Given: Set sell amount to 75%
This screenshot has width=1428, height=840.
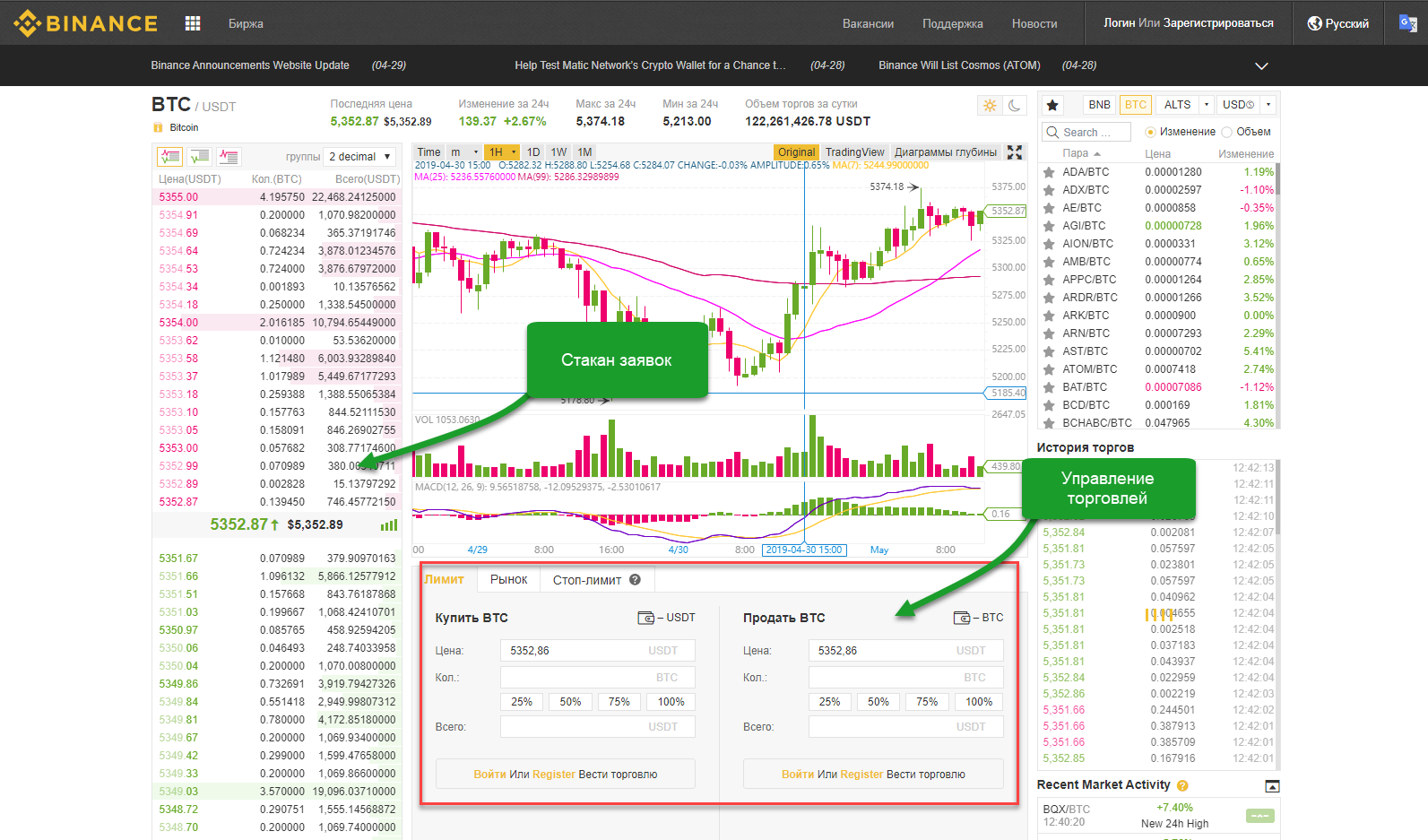Looking at the screenshot, I should (x=927, y=702).
